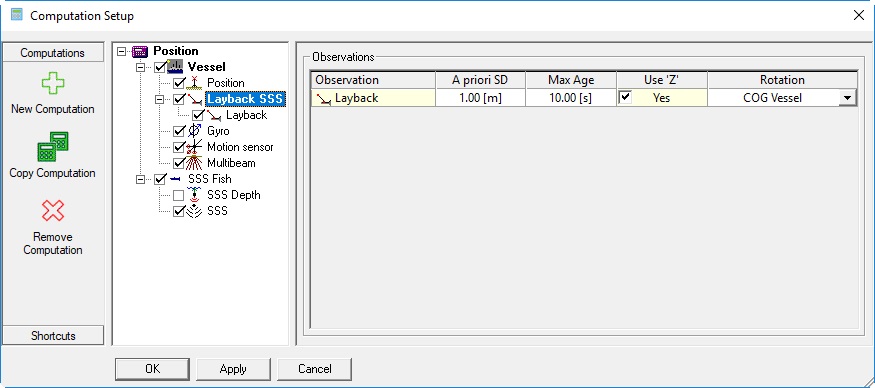Select the Motion sensor icon in tree
Image resolution: width=875 pixels, height=388 pixels.
pyautogui.click(x=194, y=147)
